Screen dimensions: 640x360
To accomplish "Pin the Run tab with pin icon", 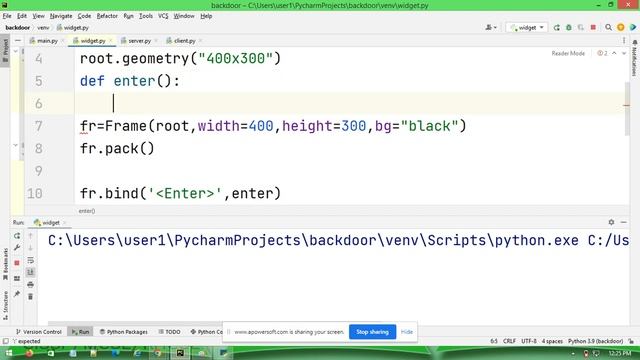I will pyautogui.click(x=17, y=294).
